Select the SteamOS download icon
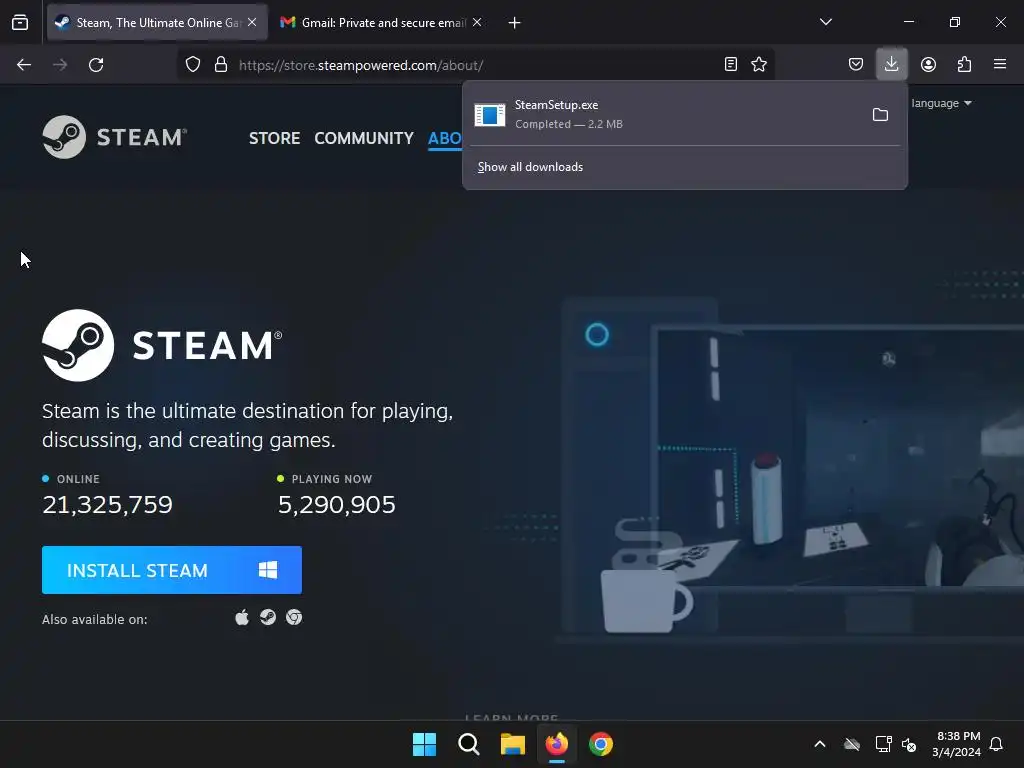The height and width of the screenshot is (768, 1024). [x=268, y=617]
